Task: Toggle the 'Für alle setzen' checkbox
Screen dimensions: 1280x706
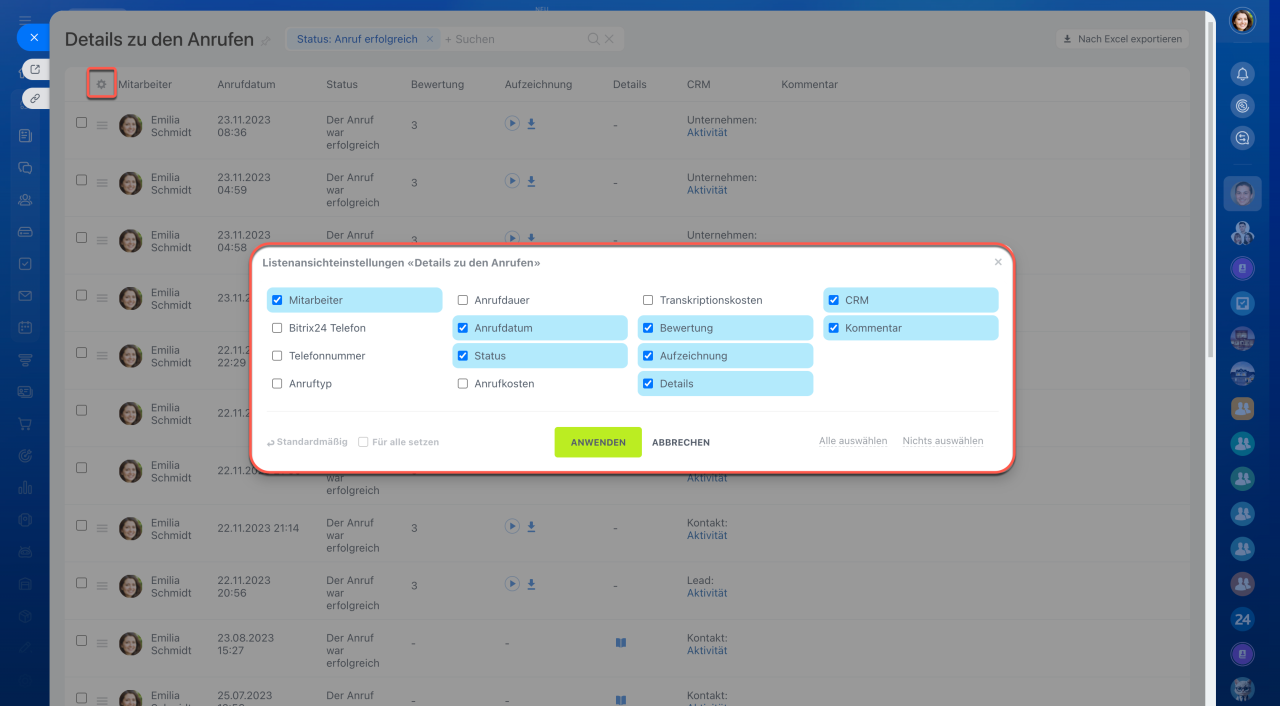Action: [x=363, y=442]
